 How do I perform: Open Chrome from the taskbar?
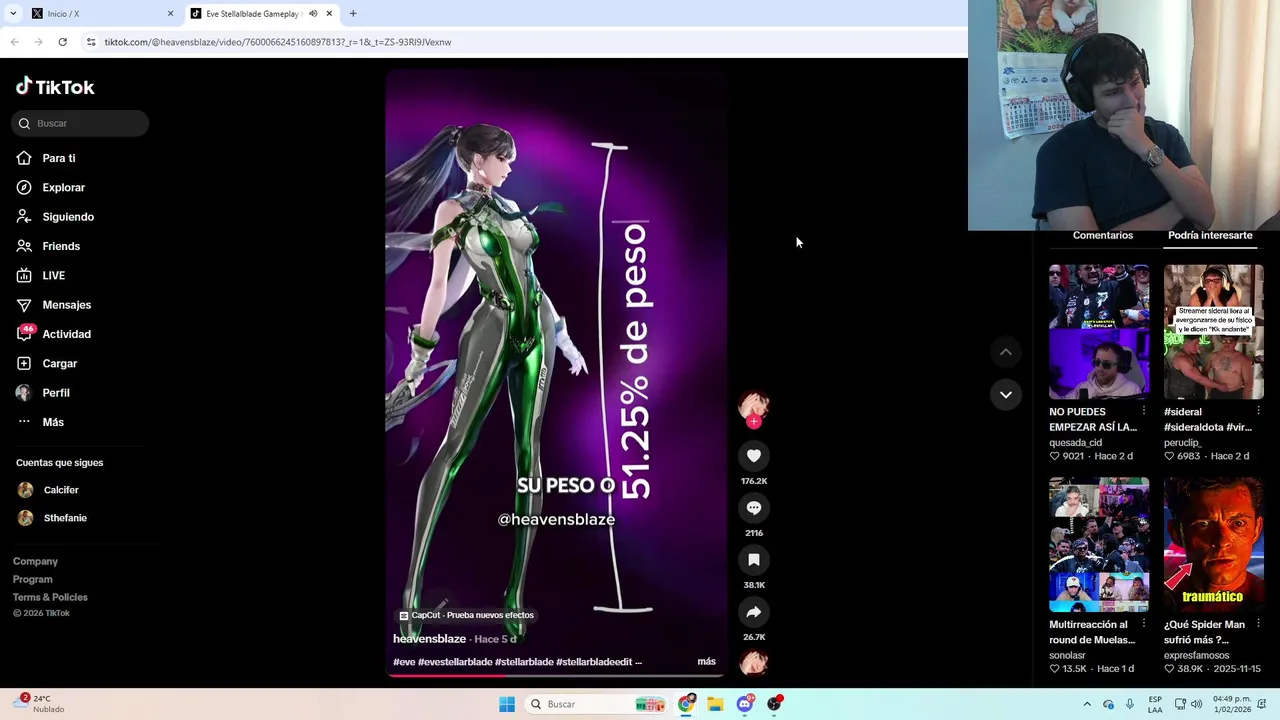686,704
